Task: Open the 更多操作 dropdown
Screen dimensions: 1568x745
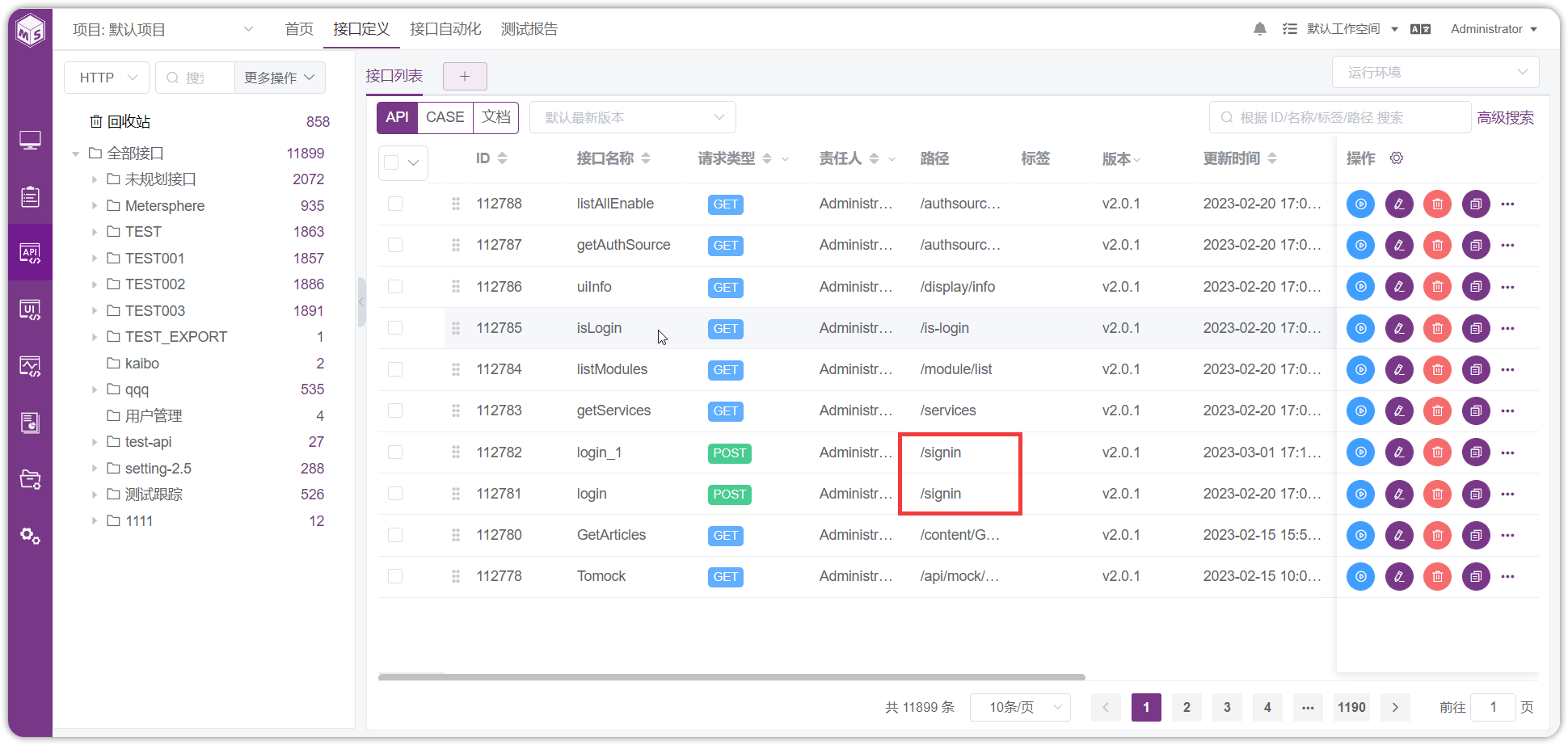Action: tap(280, 78)
